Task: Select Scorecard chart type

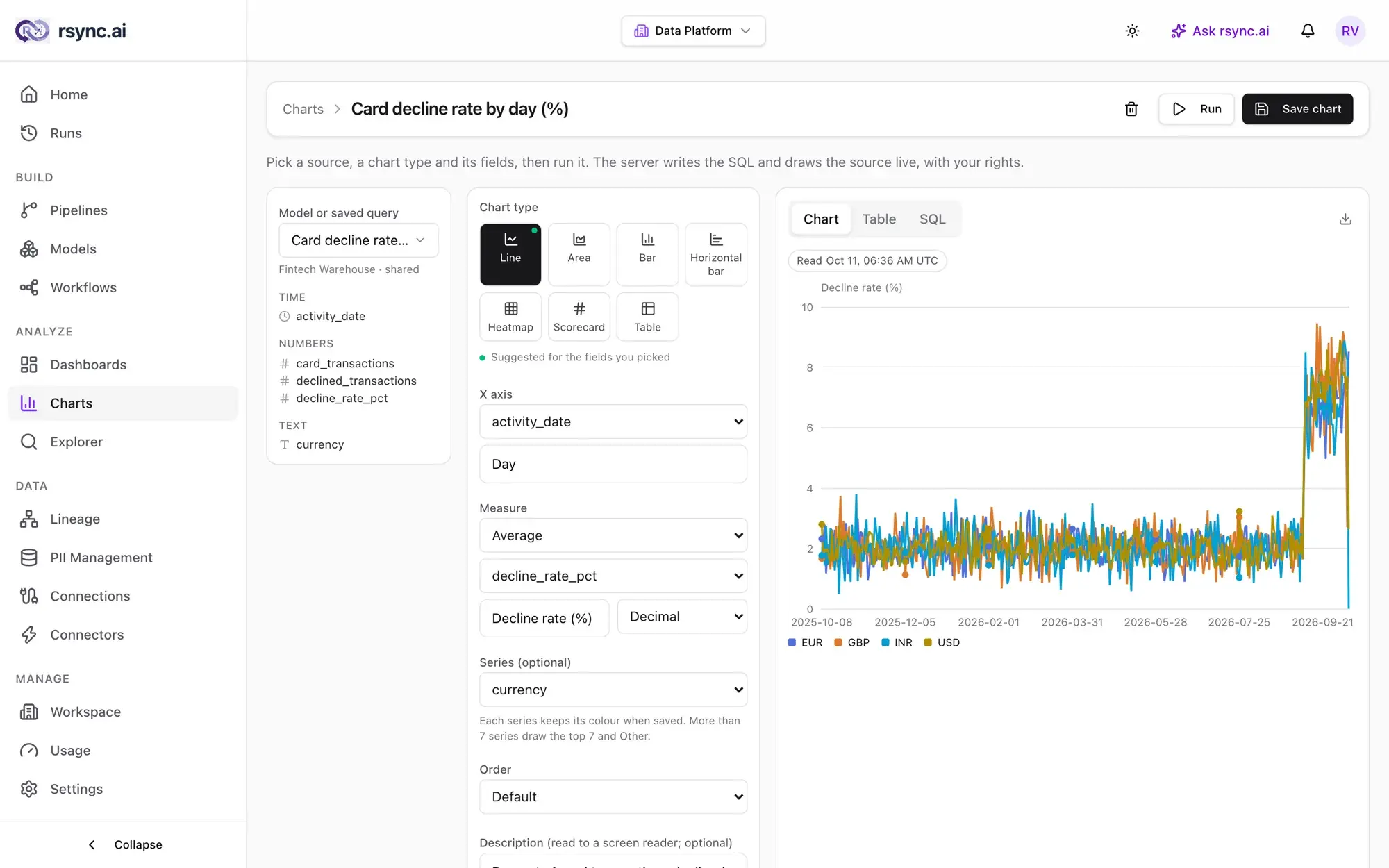Action: pyautogui.click(x=579, y=317)
